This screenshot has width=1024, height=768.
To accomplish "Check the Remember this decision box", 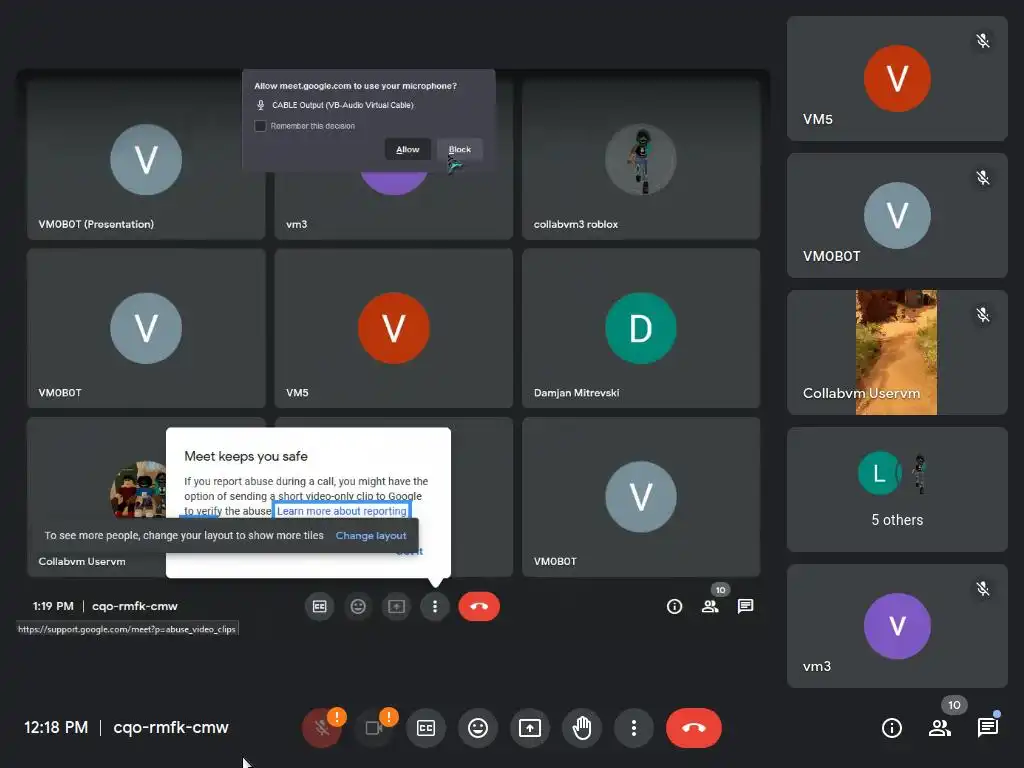I will [x=260, y=126].
